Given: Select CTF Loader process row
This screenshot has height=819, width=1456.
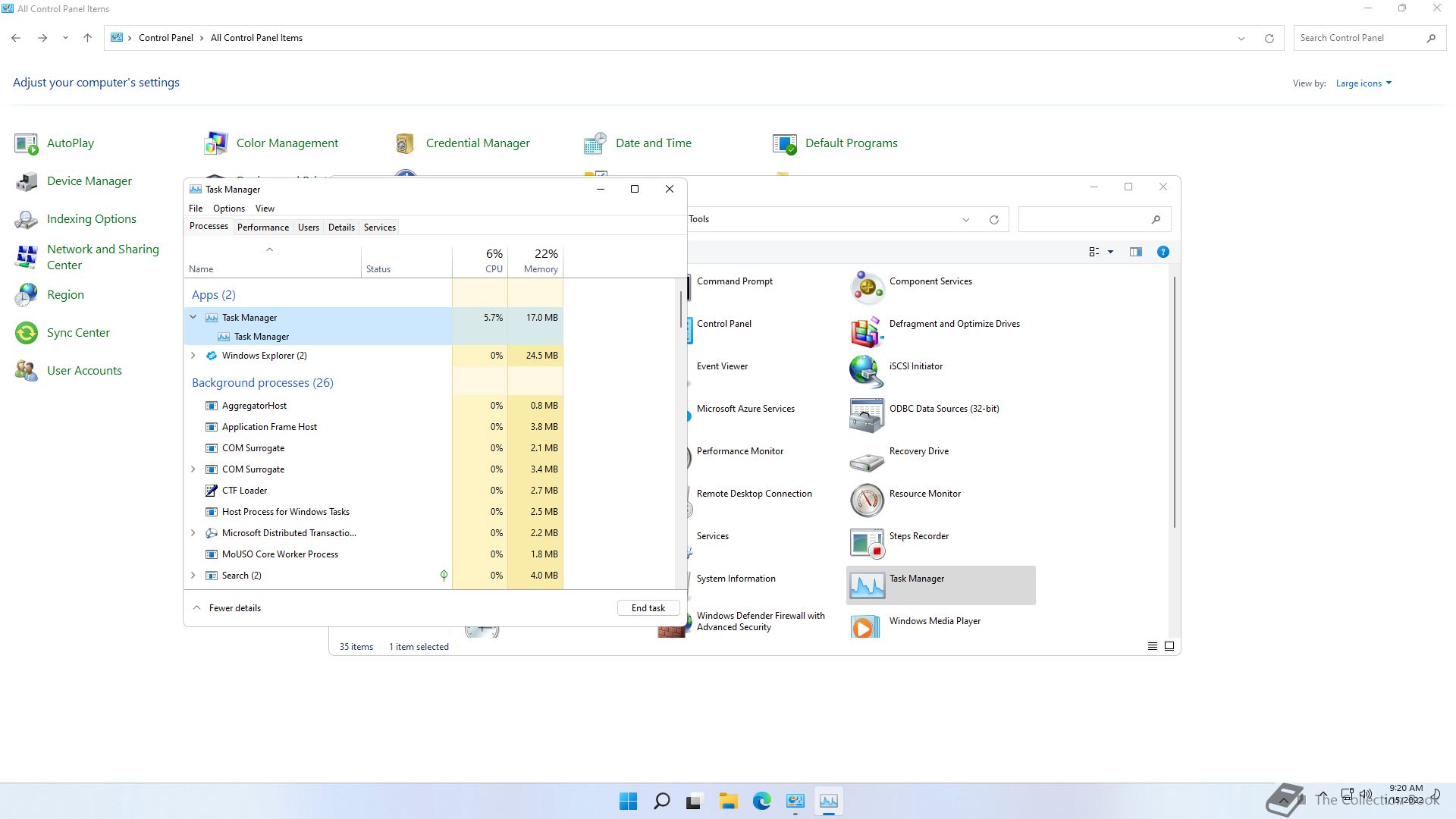Looking at the screenshot, I should tap(375, 491).
